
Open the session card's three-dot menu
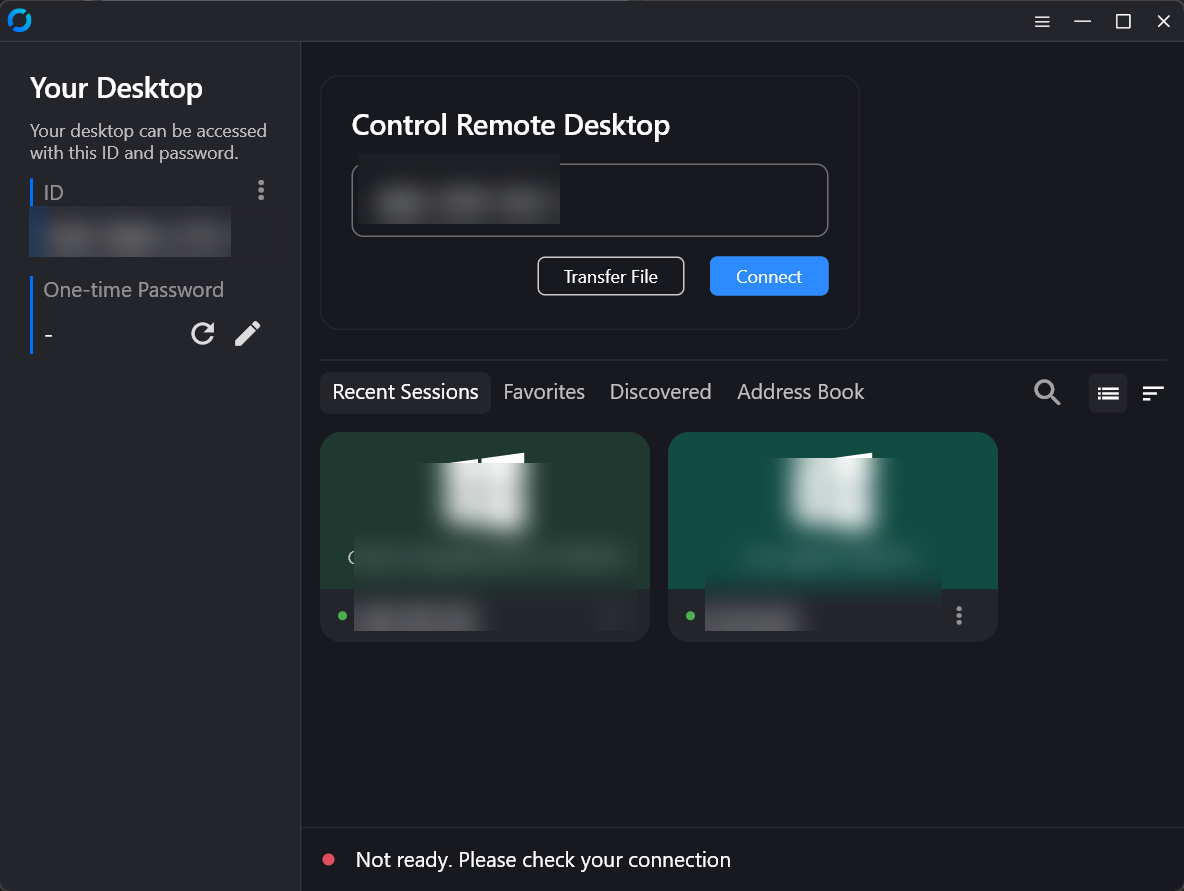coord(959,615)
